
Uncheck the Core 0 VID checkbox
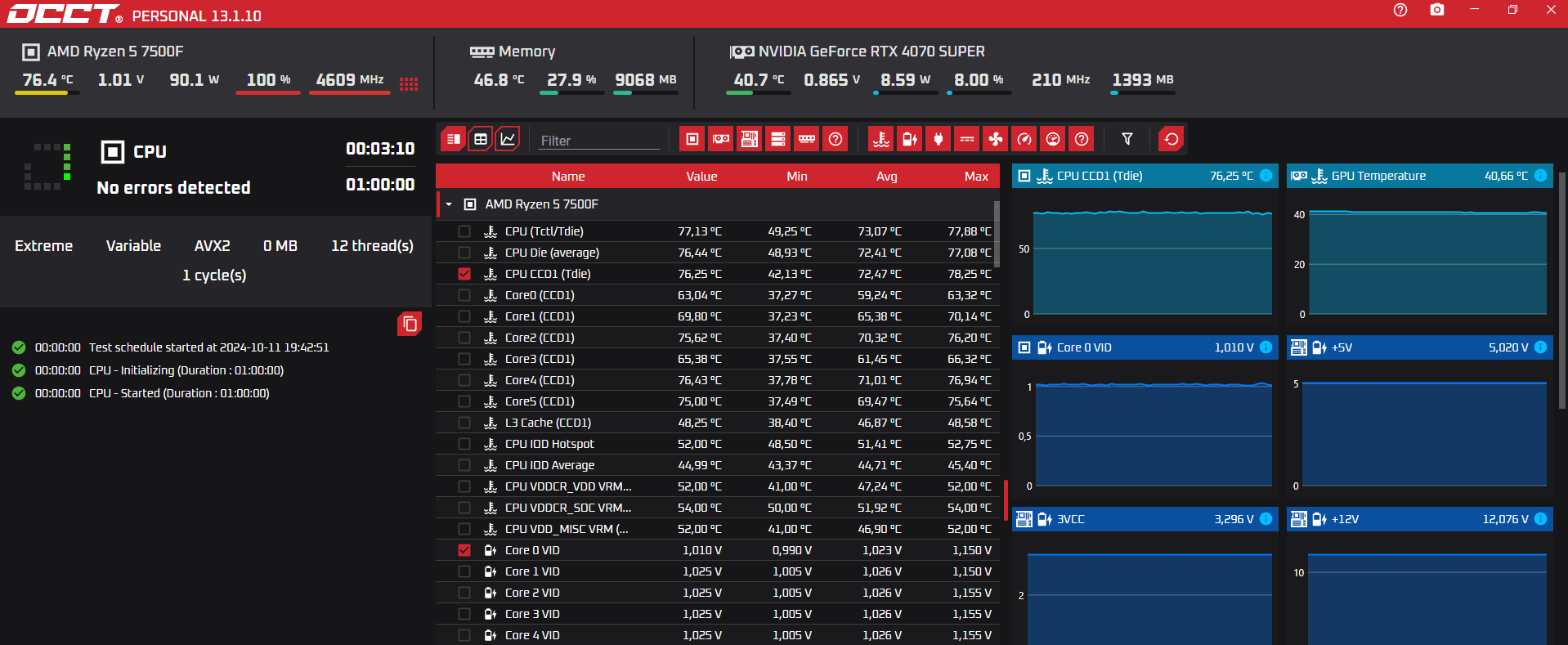[x=464, y=550]
